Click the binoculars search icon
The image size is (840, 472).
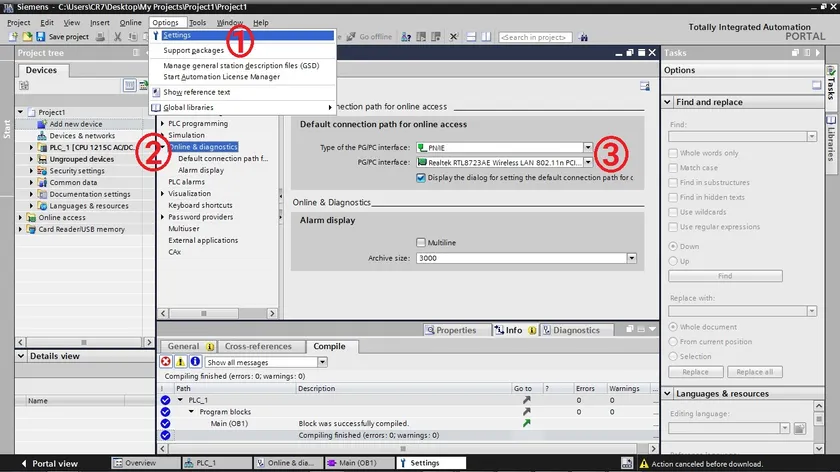(x=583, y=37)
